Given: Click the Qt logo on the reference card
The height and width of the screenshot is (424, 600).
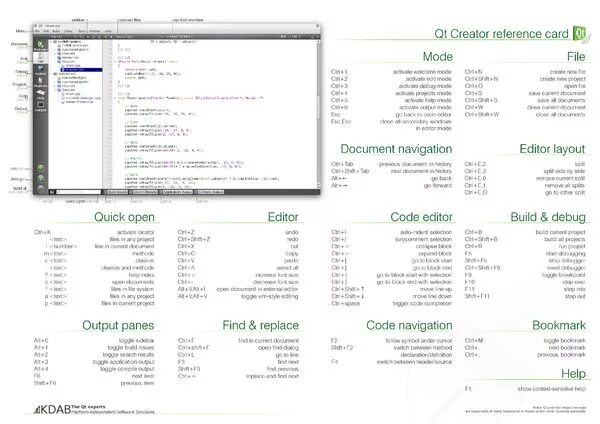Looking at the screenshot, I should [x=579, y=33].
